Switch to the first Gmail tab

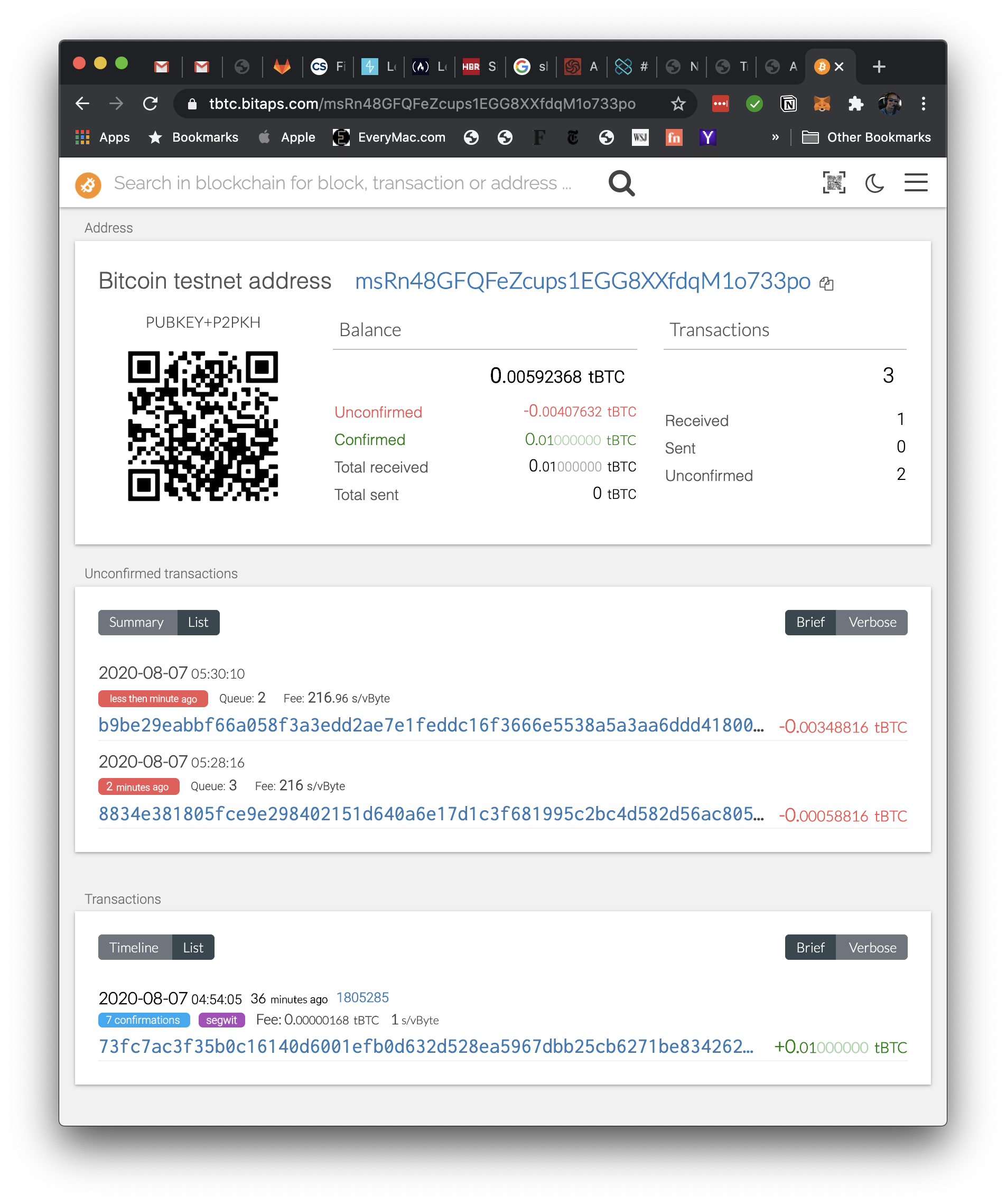pos(162,67)
